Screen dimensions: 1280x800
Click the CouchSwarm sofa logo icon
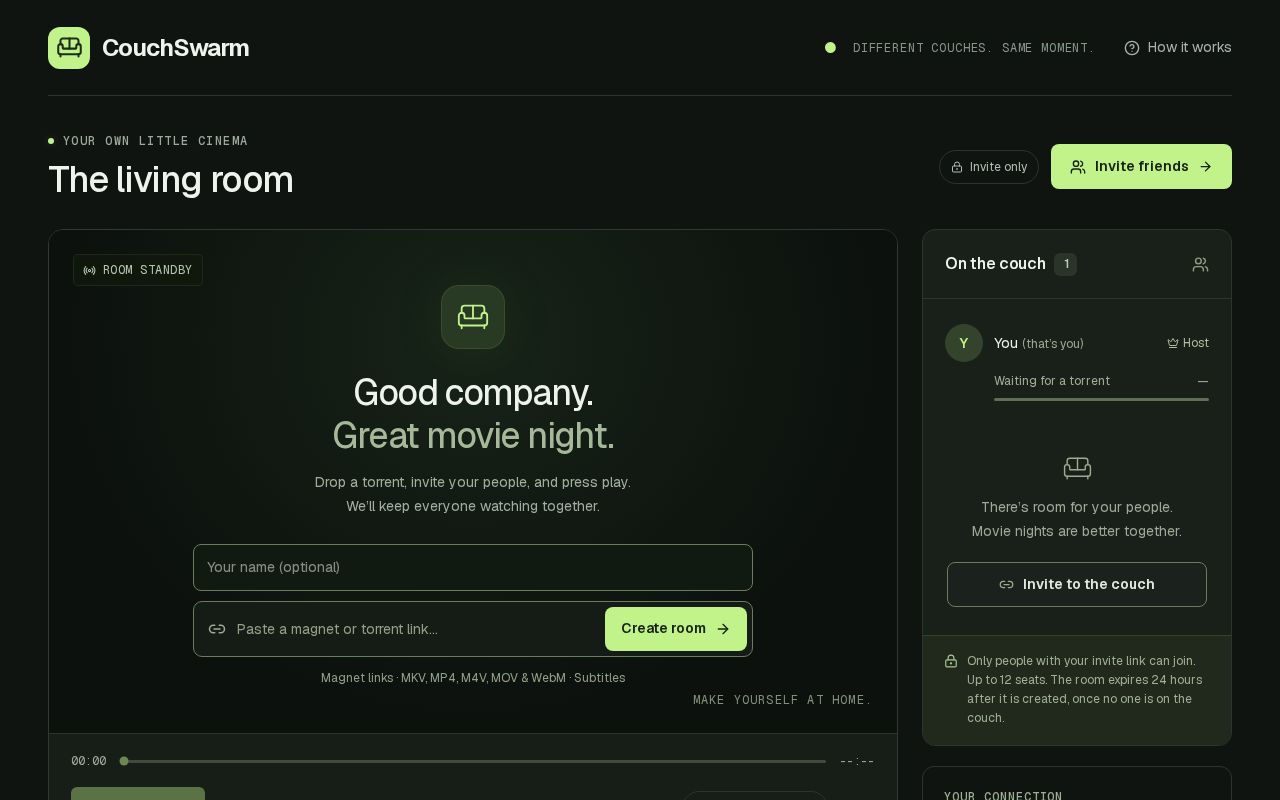point(69,48)
